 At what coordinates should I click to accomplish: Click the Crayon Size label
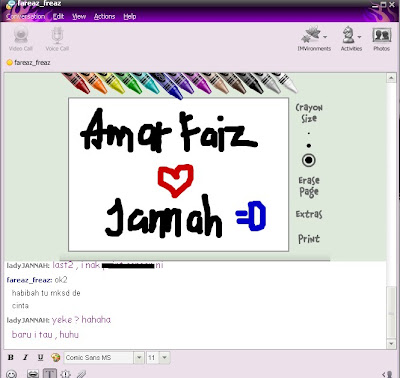point(309,113)
